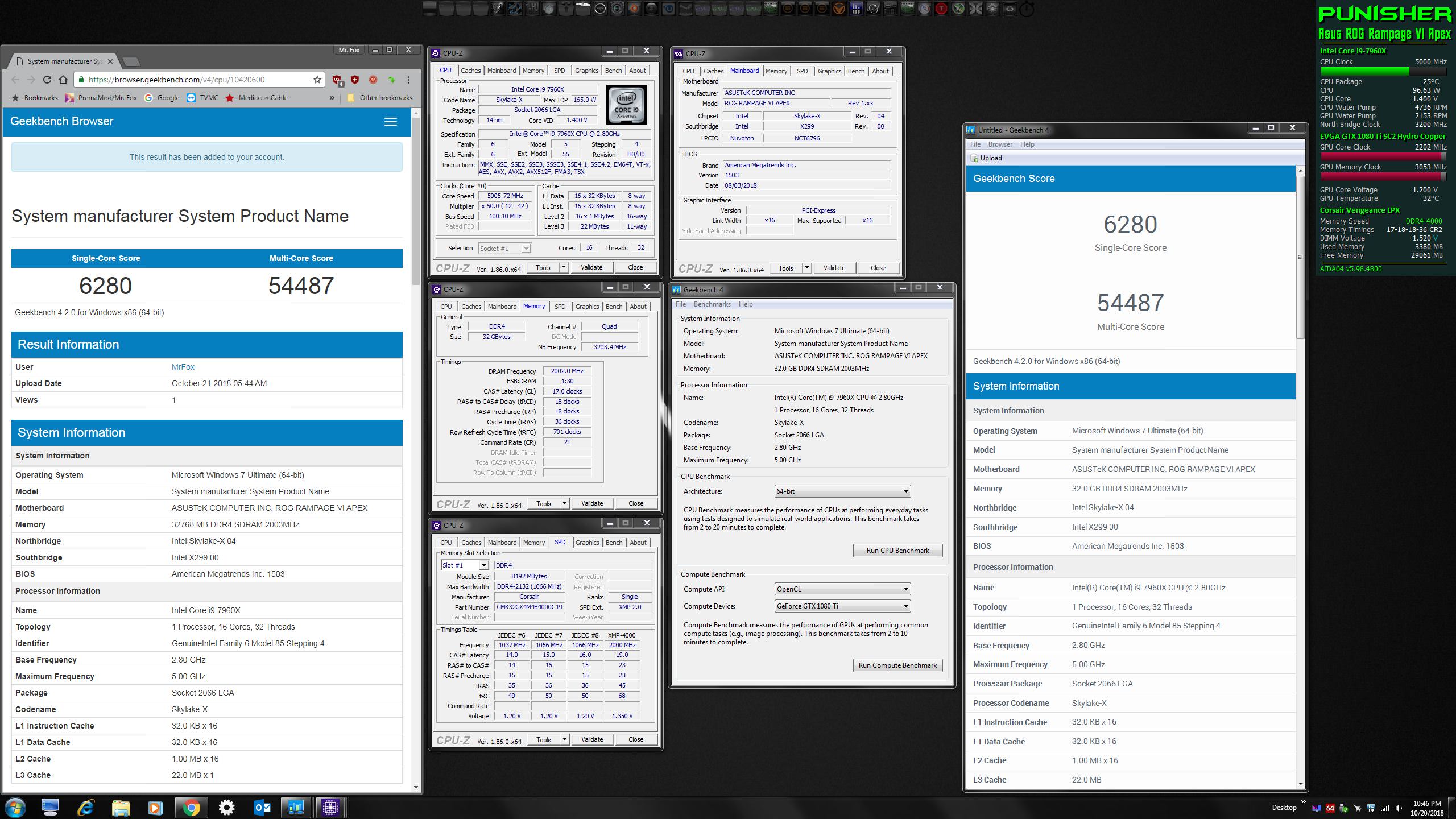The width and height of the screenshot is (1456, 819).
Task: Open Windows Explorer folder taskbar icon
Action: 121,807
